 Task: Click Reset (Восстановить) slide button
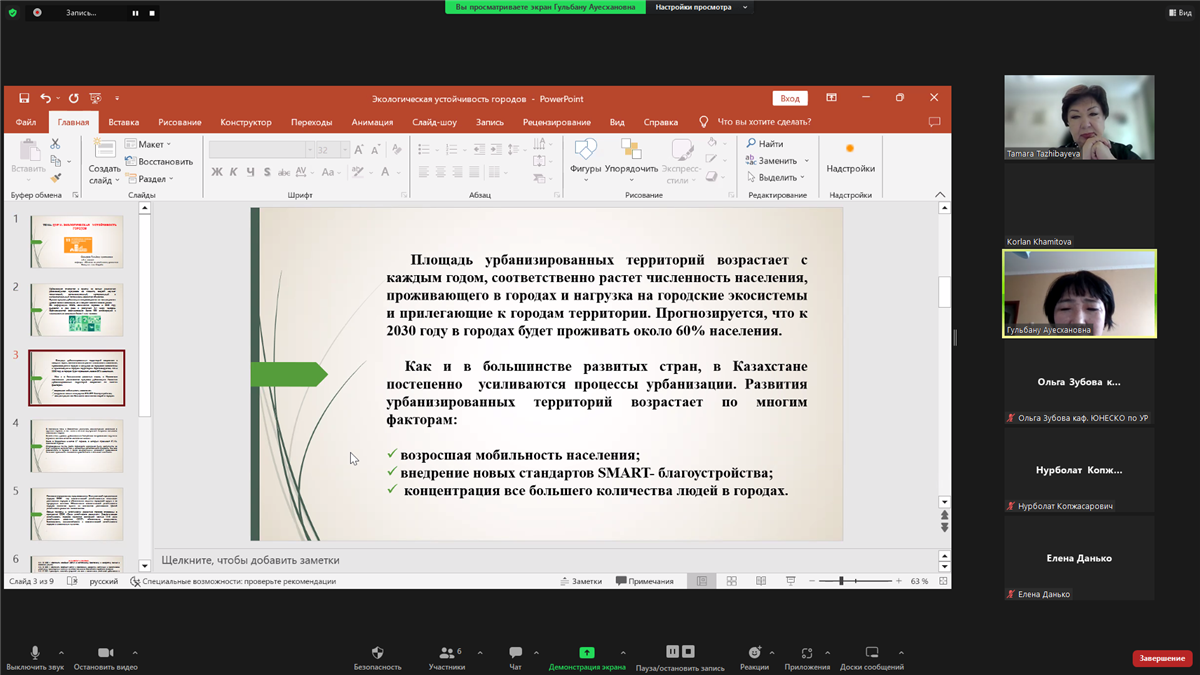click(159, 161)
